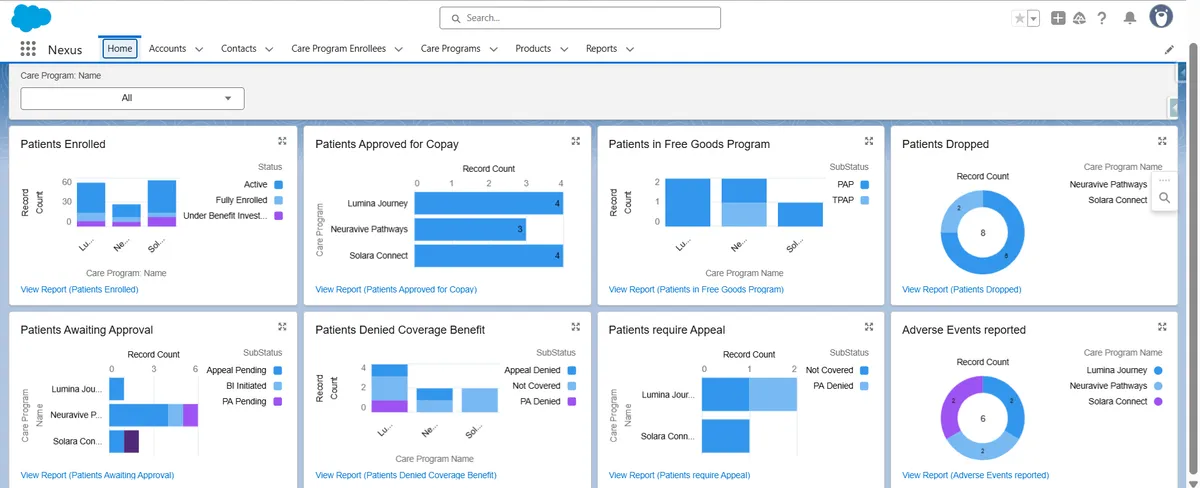Image resolution: width=1200 pixels, height=488 pixels.
Task: Show notifications with the bell icon
Action: pyautogui.click(x=1130, y=18)
